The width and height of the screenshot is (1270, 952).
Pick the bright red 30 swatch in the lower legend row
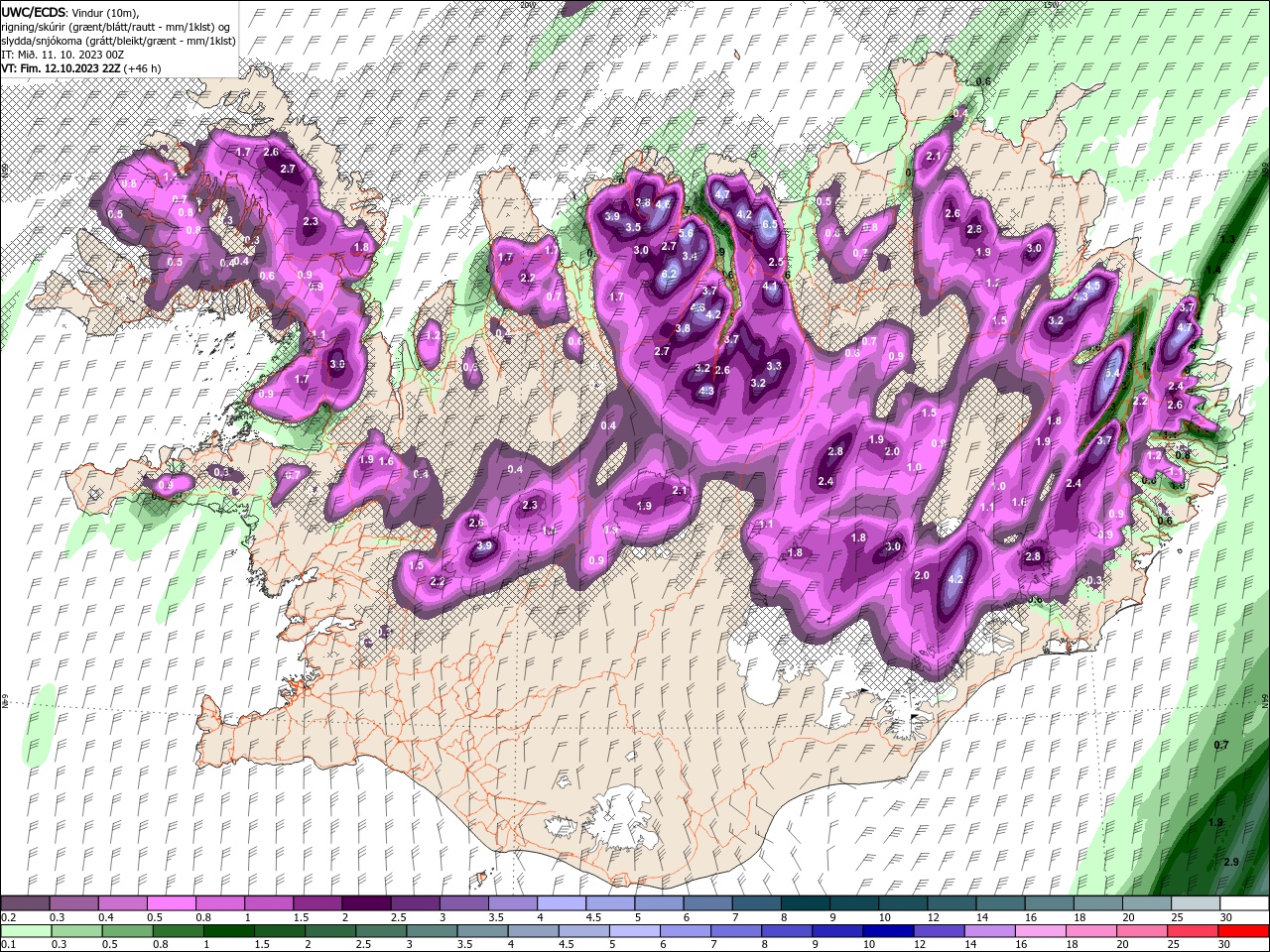point(1245,931)
